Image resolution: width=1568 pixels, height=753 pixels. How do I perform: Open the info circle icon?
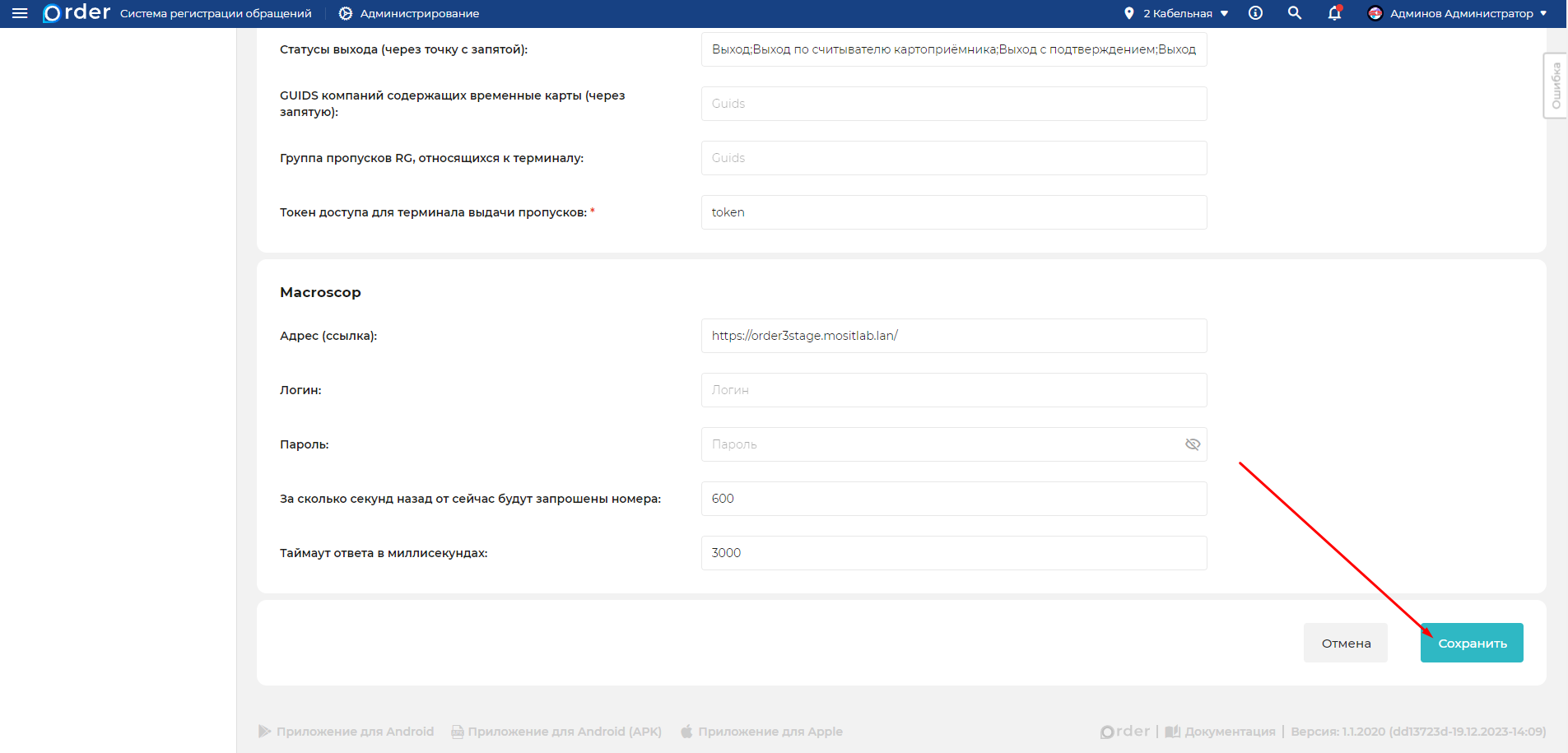tap(1255, 13)
